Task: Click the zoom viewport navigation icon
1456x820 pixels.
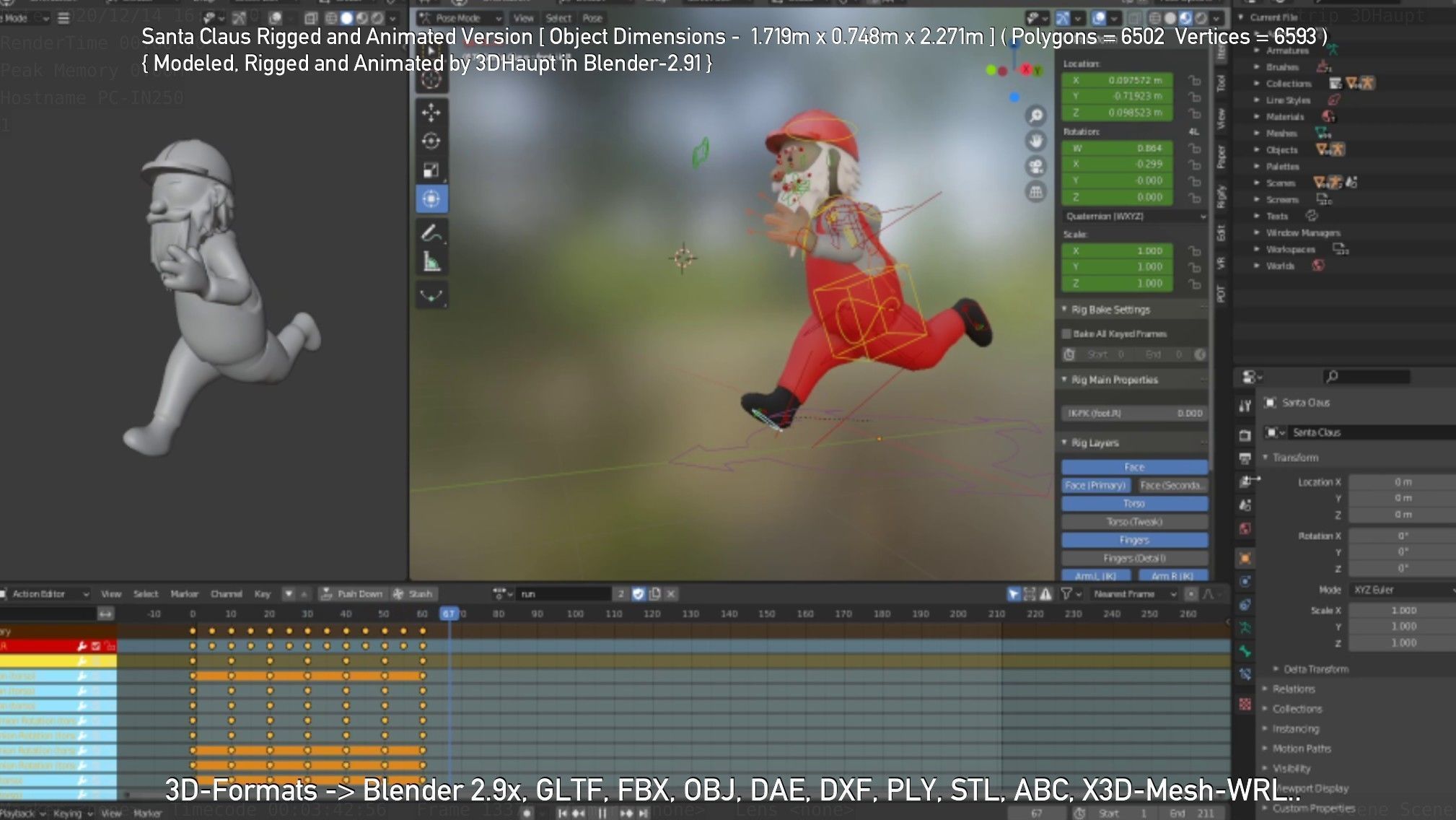Action: (1036, 115)
